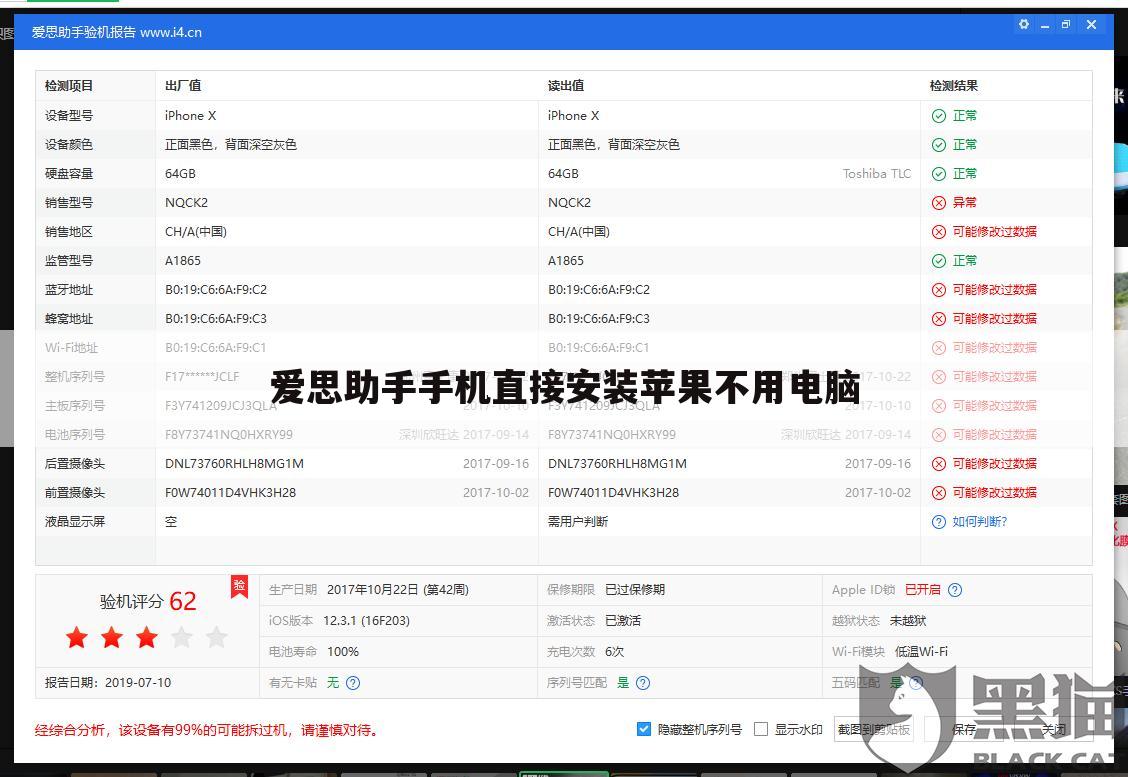Select factory value NQCK2 cell

[186, 203]
